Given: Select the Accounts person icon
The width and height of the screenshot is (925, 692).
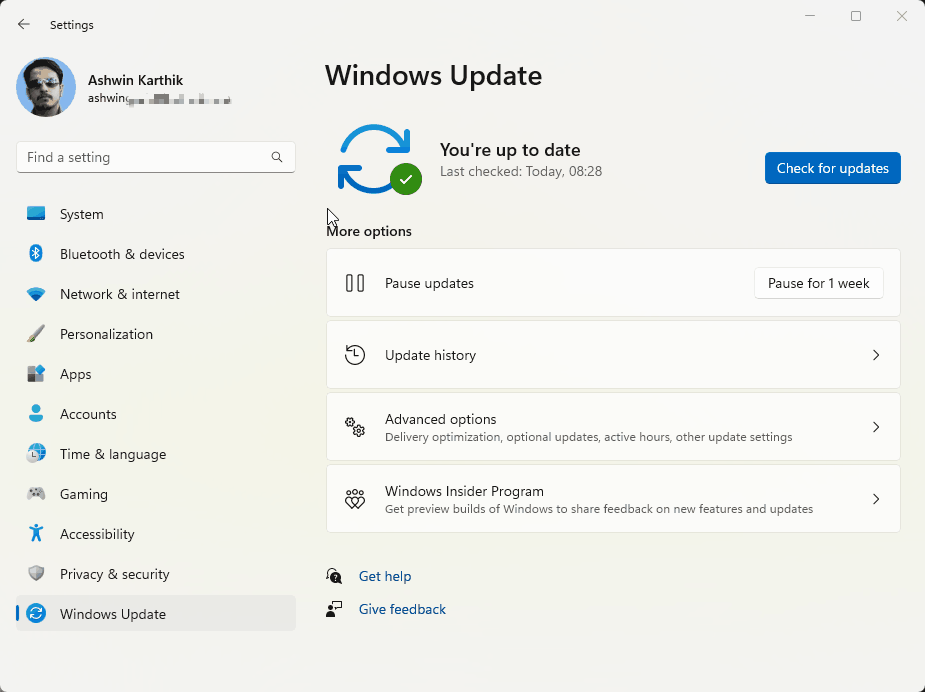Looking at the screenshot, I should (x=36, y=414).
